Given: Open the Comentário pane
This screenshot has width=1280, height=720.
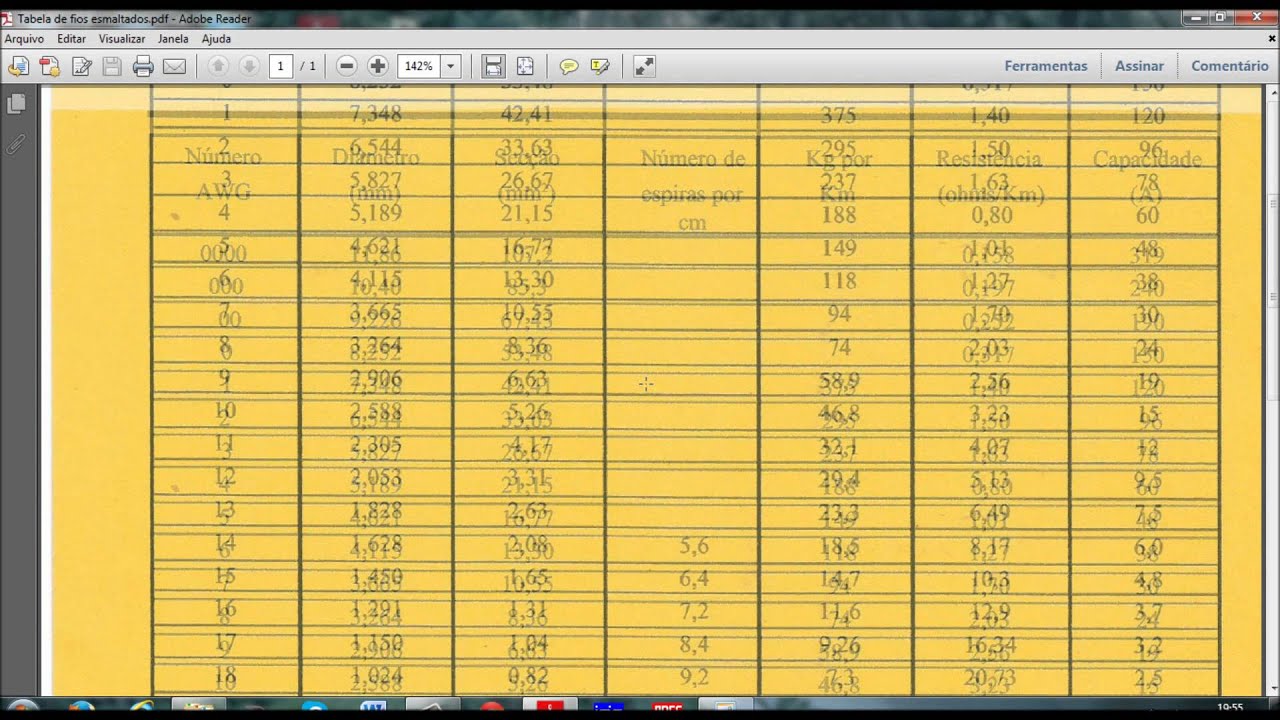Looking at the screenshot, I should [x=1230, y=66].
